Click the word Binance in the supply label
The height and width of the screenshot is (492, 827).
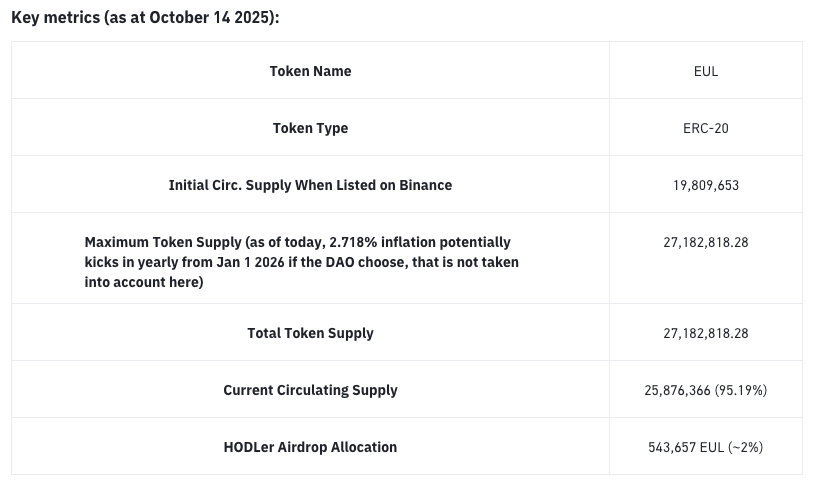[x=425, y=185]
